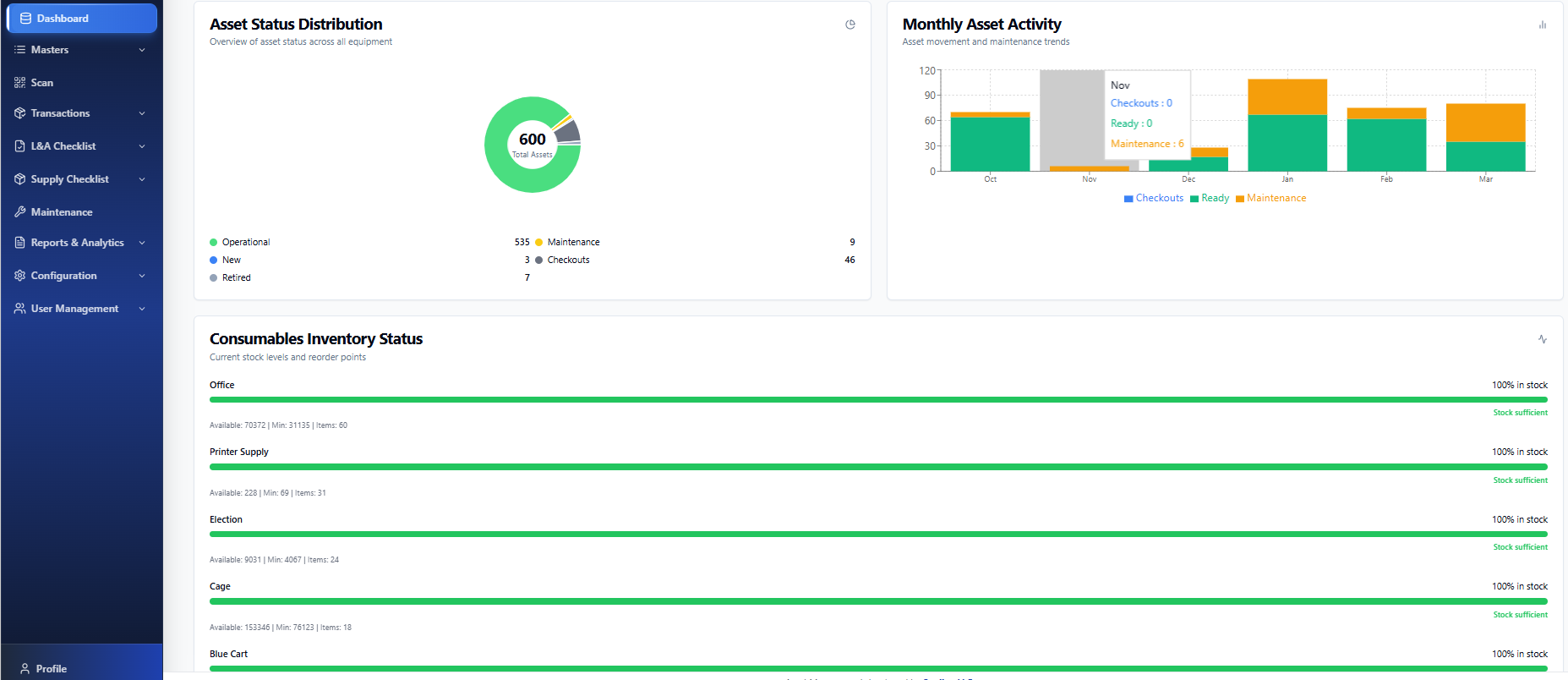1568x680 pixels.
Task: Click the Maintenance wrench icon
Action: pyautogui.click(x=20, y=212)
